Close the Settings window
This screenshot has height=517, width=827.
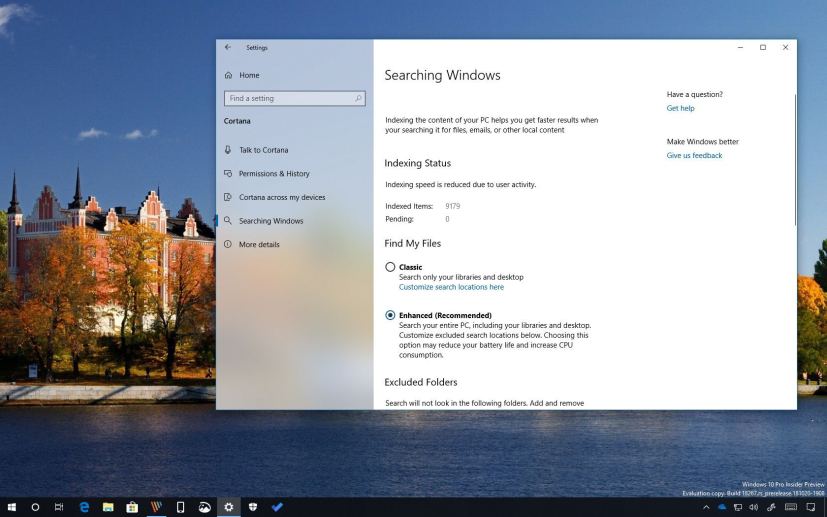coord(785,47)
